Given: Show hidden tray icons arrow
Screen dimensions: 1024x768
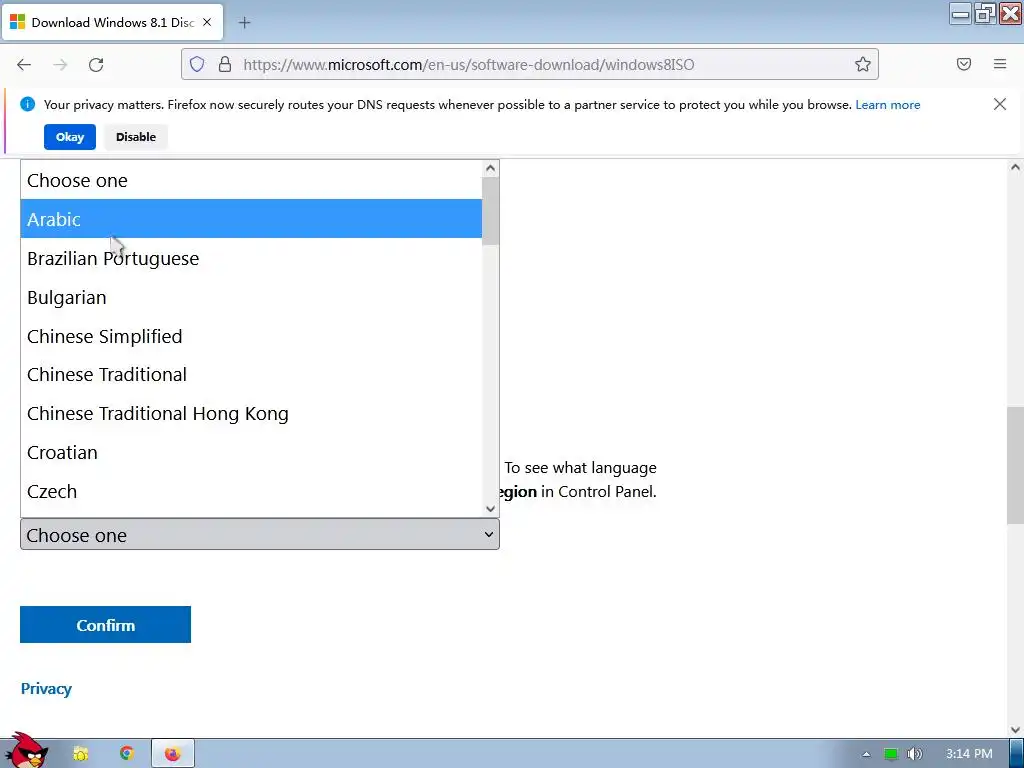Looking at the screenshot, I should point(866,754).
